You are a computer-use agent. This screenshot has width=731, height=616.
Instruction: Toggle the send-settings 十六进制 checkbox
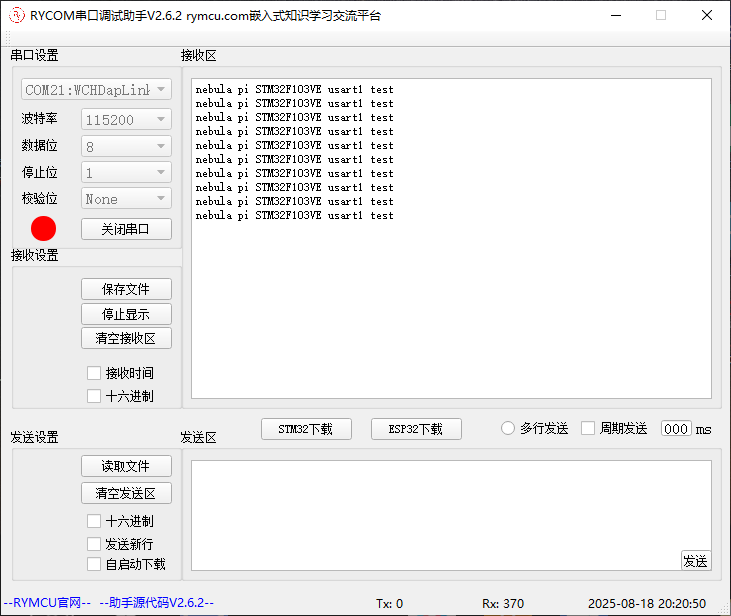coord(94,521)
